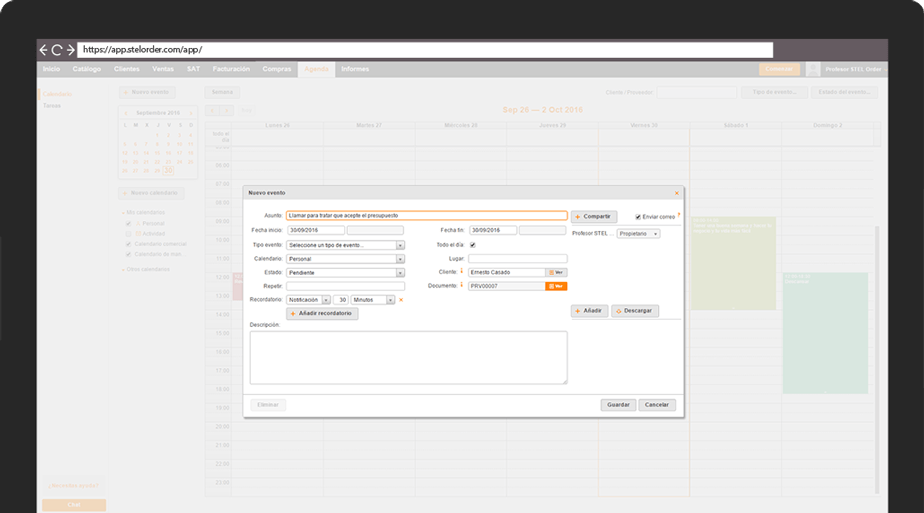This screenshot has height=513, width=924.
Task: Click the Repetir input field
Action: pos(345,286)
